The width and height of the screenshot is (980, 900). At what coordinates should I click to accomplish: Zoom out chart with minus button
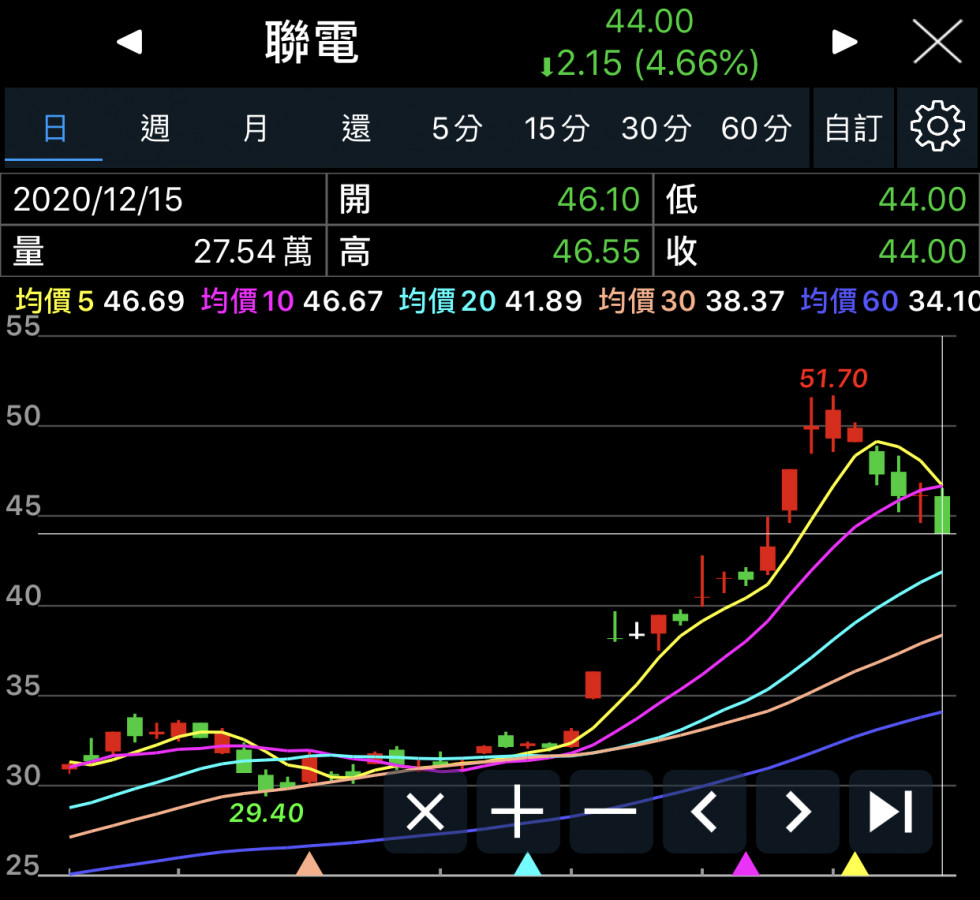click(611, 812)
